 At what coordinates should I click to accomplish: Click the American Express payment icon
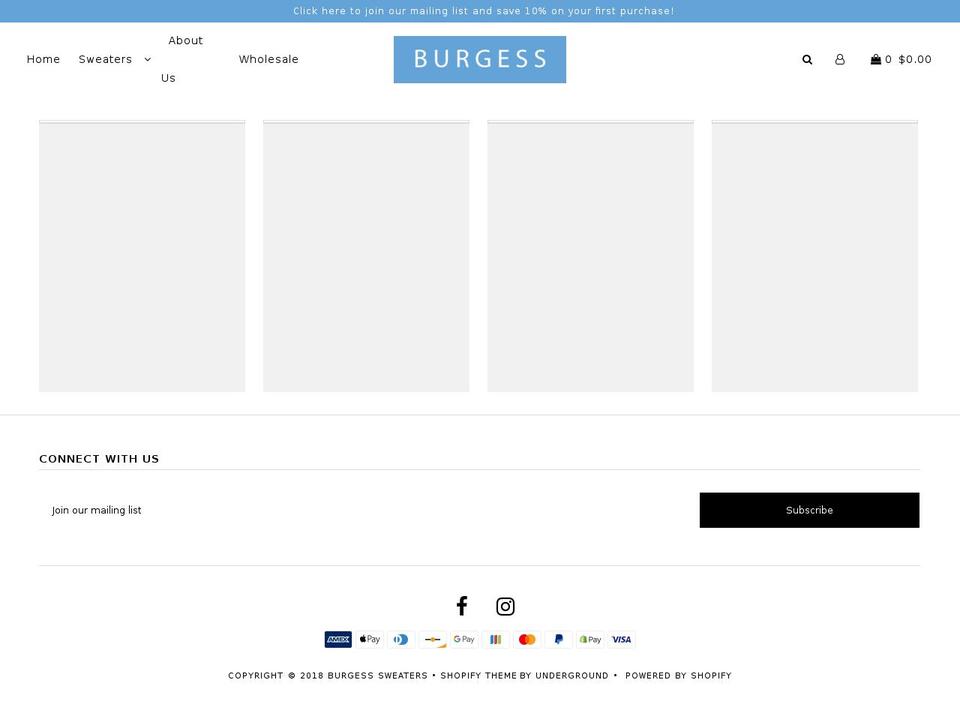(x=338, y=639)
